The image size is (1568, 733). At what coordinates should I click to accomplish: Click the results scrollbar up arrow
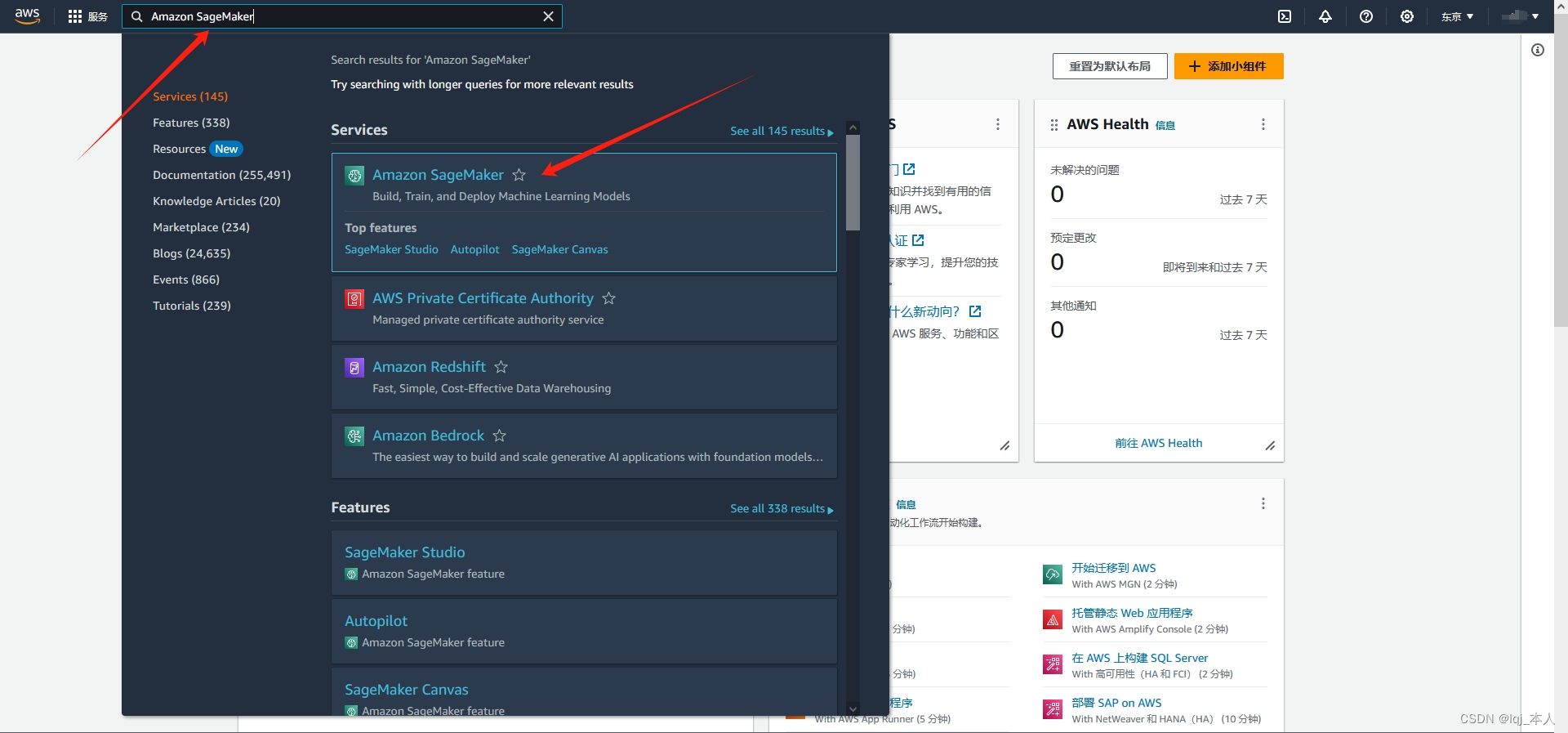click(853, 127)
